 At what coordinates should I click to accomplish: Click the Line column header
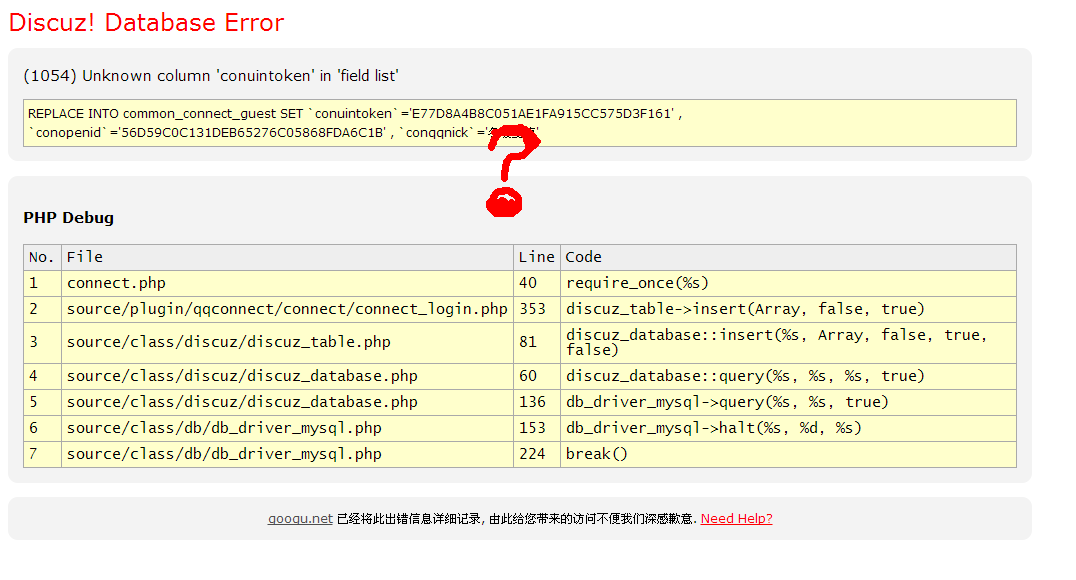click(x=537, y=257)
